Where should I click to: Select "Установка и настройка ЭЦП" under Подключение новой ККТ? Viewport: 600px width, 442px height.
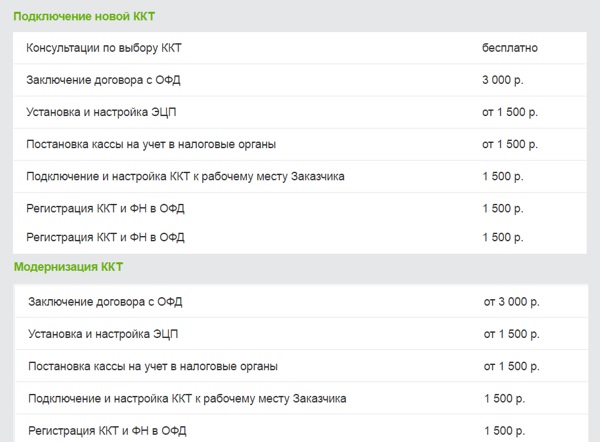[x=104, y=111]
